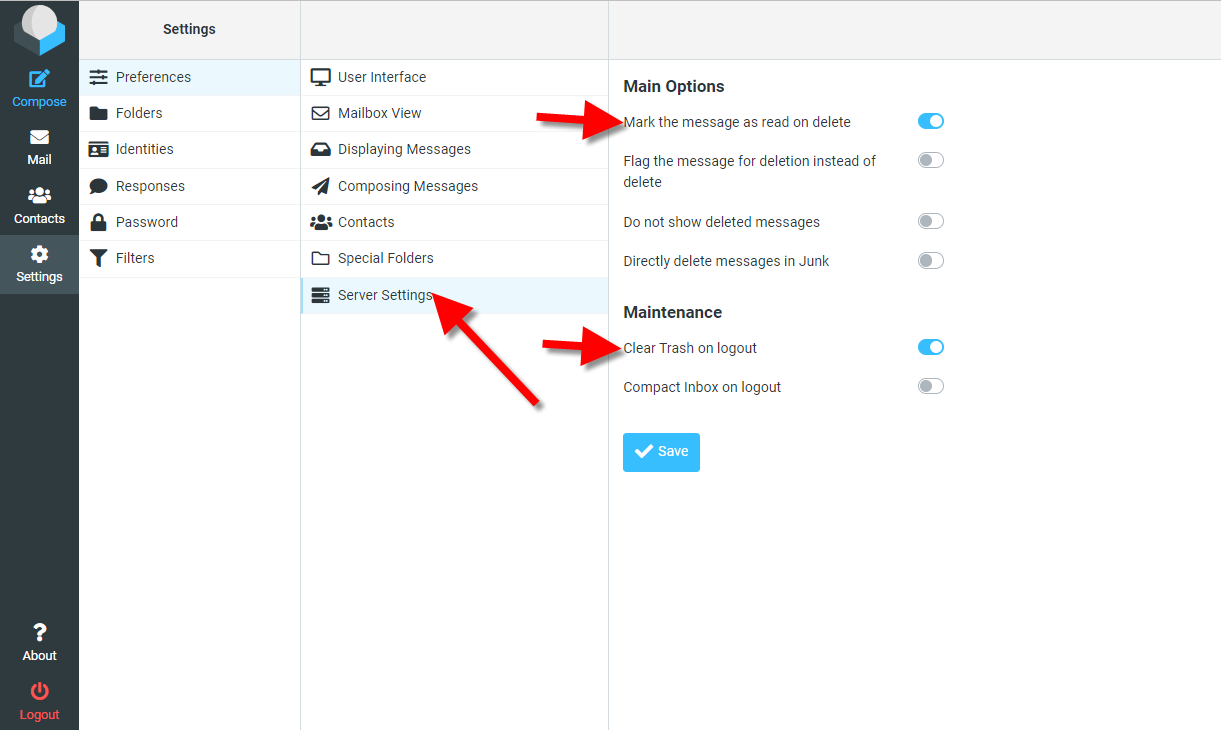
Task: Click the Password lock icon
Action: tap(98, 222)
